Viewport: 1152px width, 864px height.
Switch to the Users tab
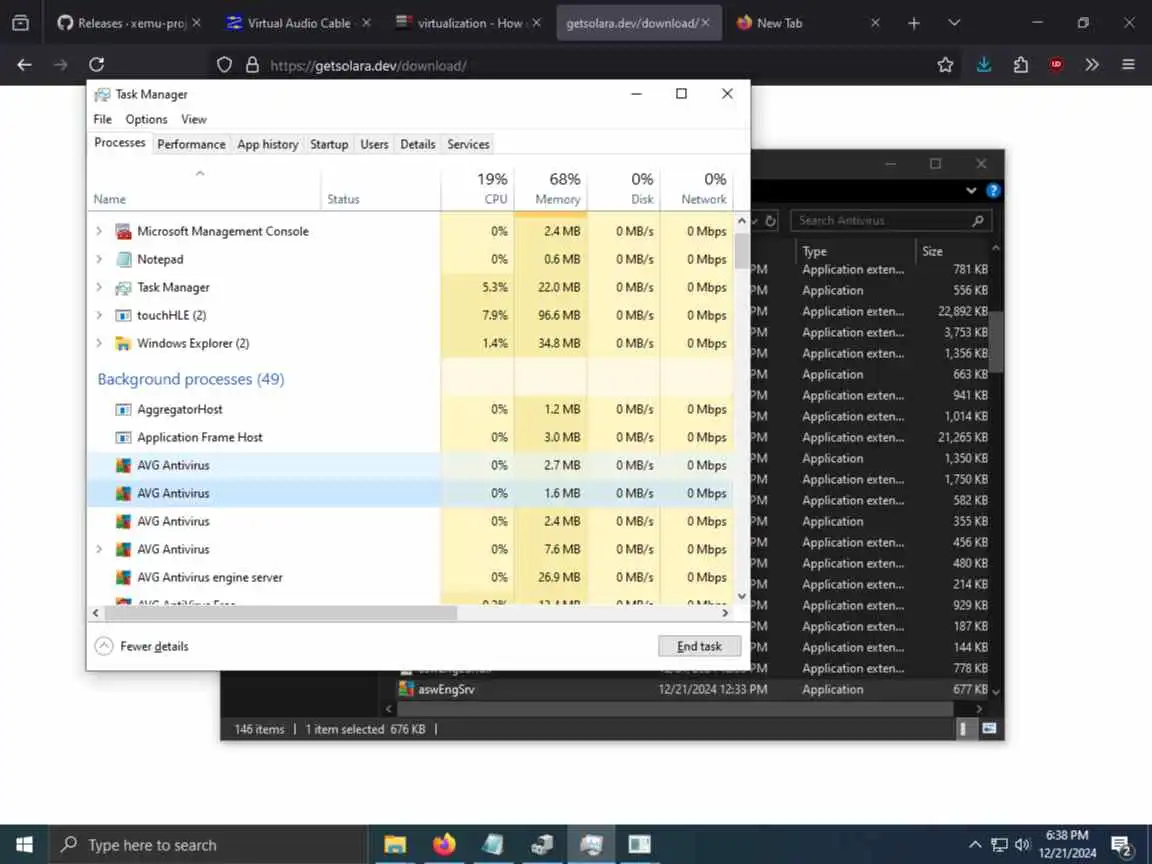[374, 144]
